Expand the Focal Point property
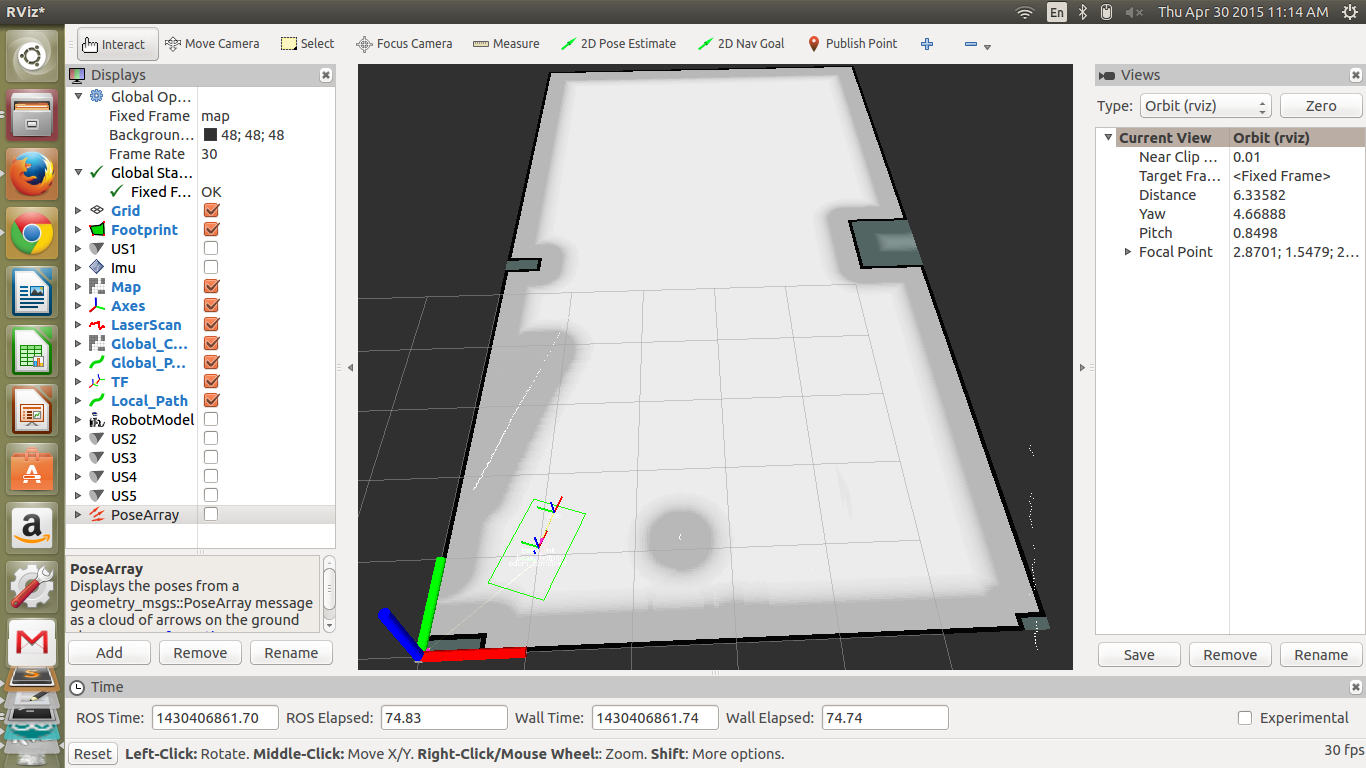Image resolution: width=1366 pixels, height=768 pixels. [1129, 252]
